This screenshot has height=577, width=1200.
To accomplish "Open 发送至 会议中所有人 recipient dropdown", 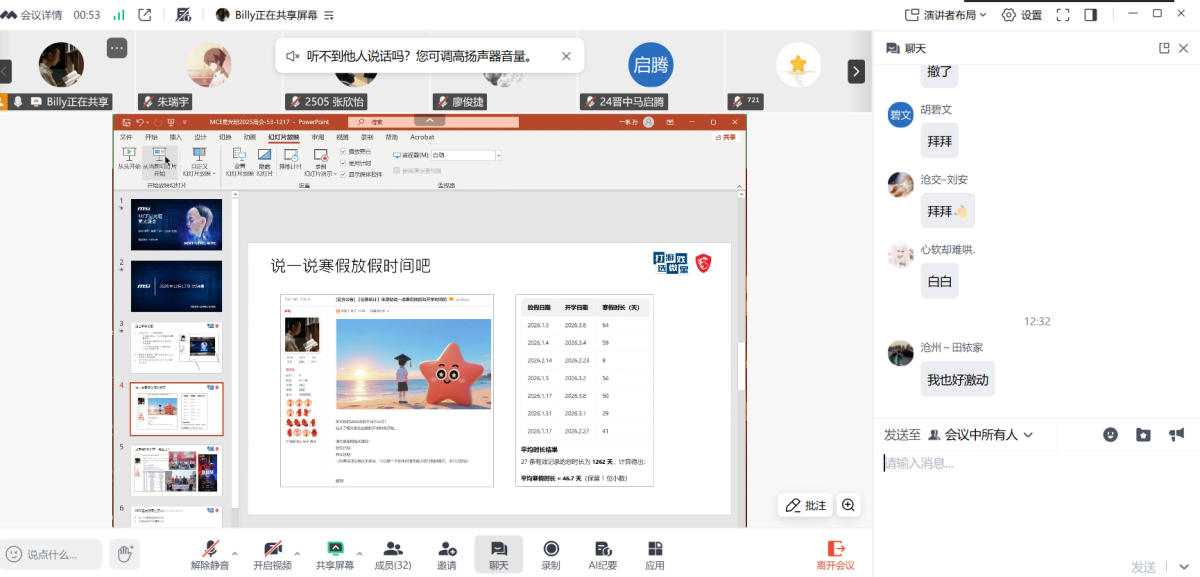I will [x=980, y=435].
